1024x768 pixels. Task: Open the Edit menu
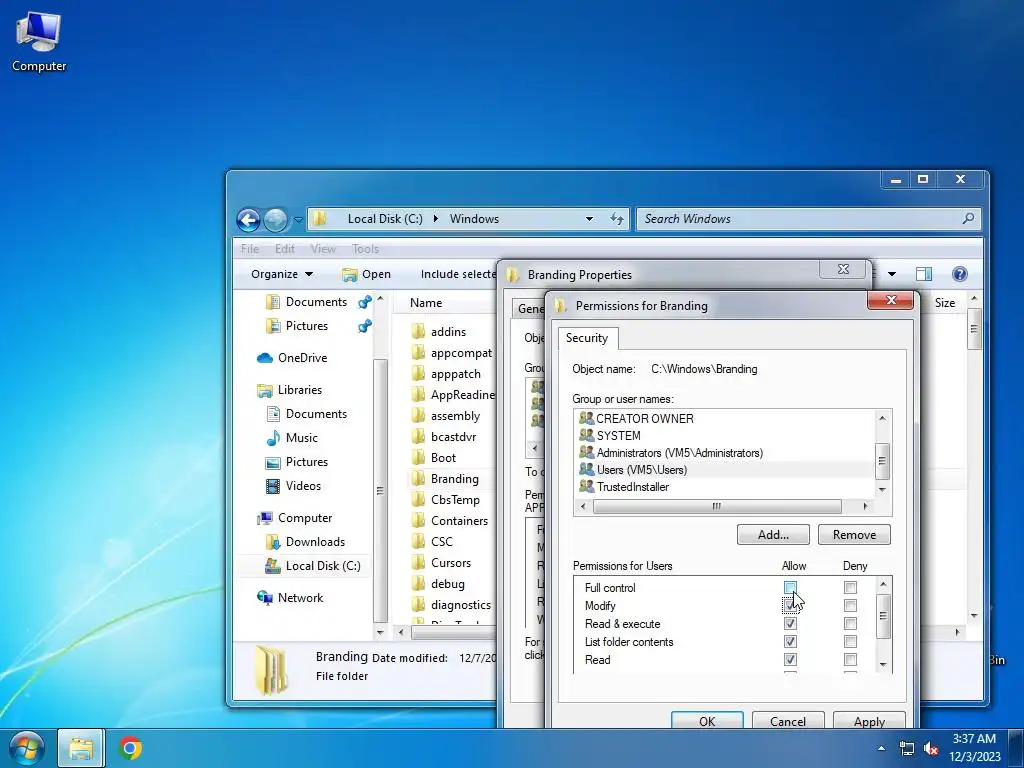pos(285,249)
